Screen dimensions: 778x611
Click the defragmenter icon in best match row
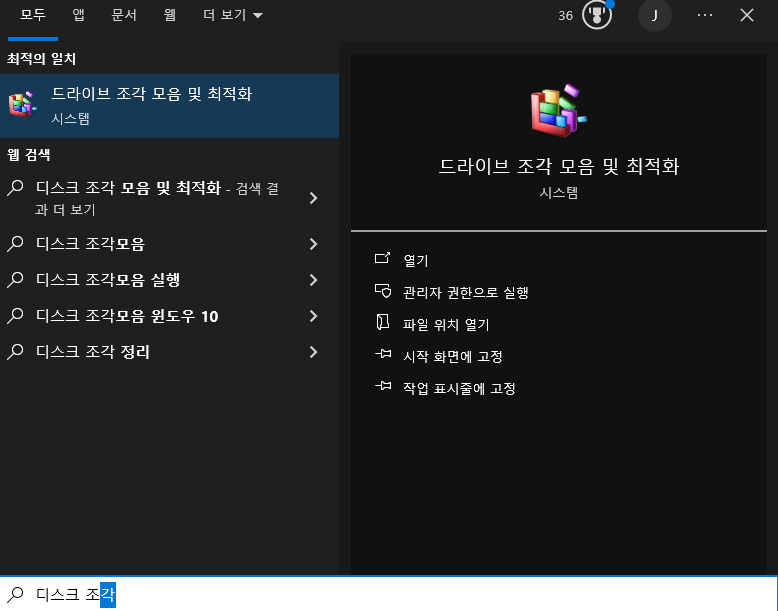(x=22, y=105)
